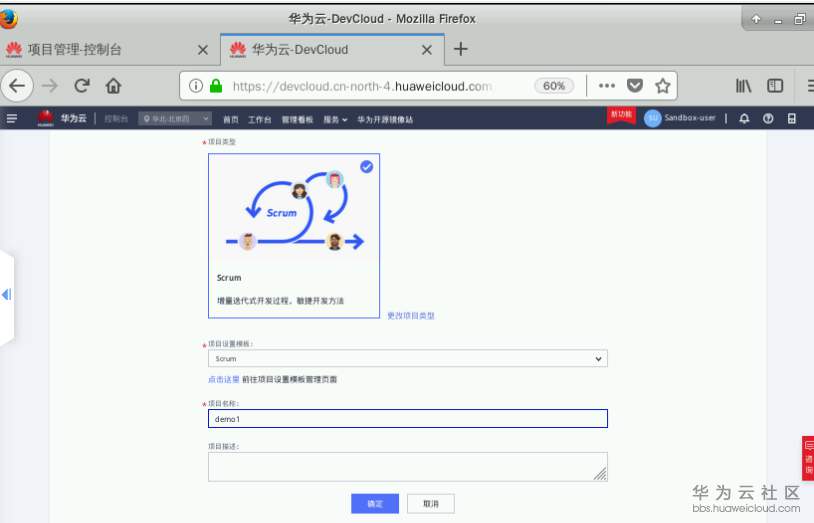Image resolution: width=814 pixels, height=523 pixels.
Task: Open the region selector dropdown
Action: [175, 119]
